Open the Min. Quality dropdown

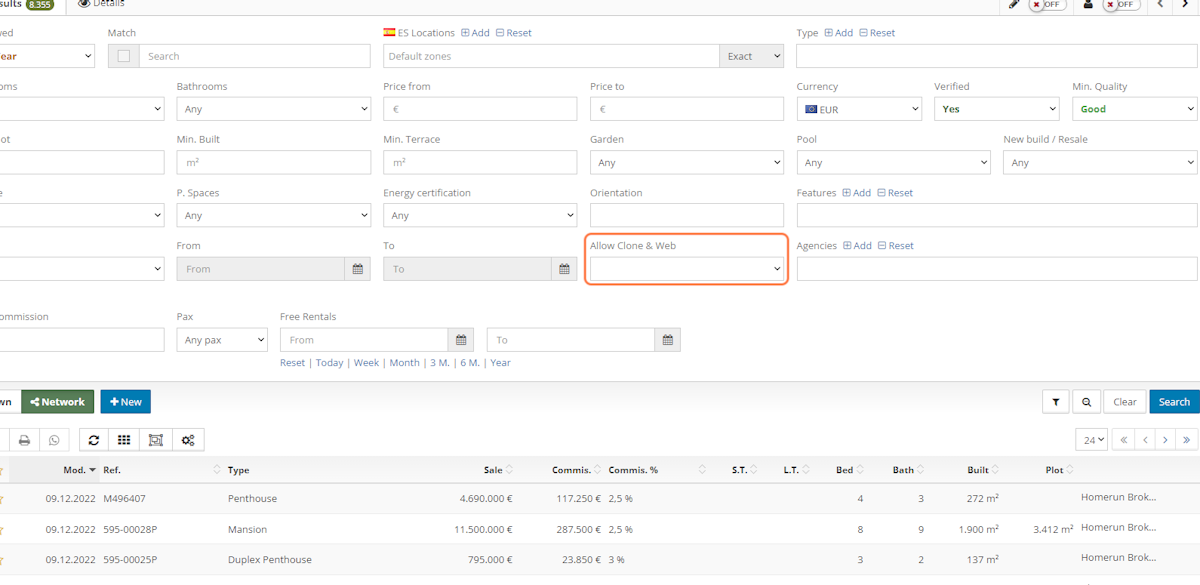coord(1134,109)
